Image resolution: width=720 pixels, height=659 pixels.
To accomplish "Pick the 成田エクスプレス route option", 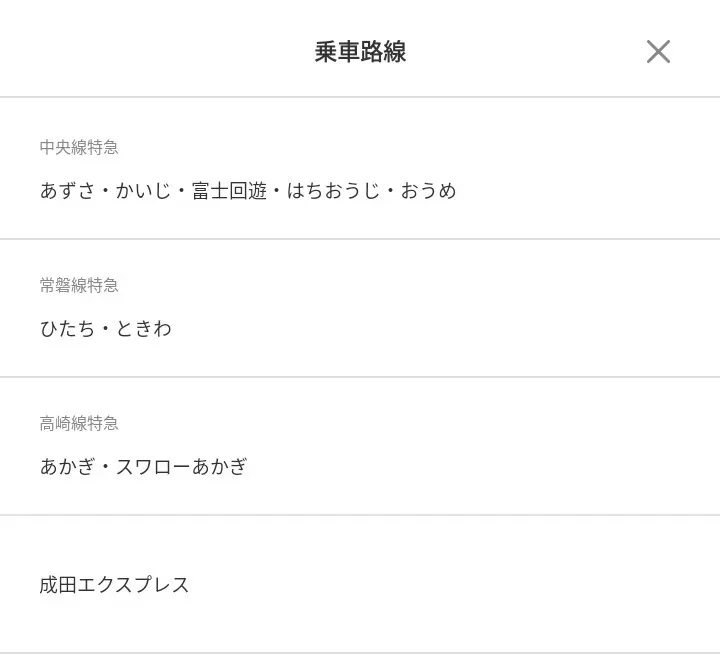I will click(360, 585).
